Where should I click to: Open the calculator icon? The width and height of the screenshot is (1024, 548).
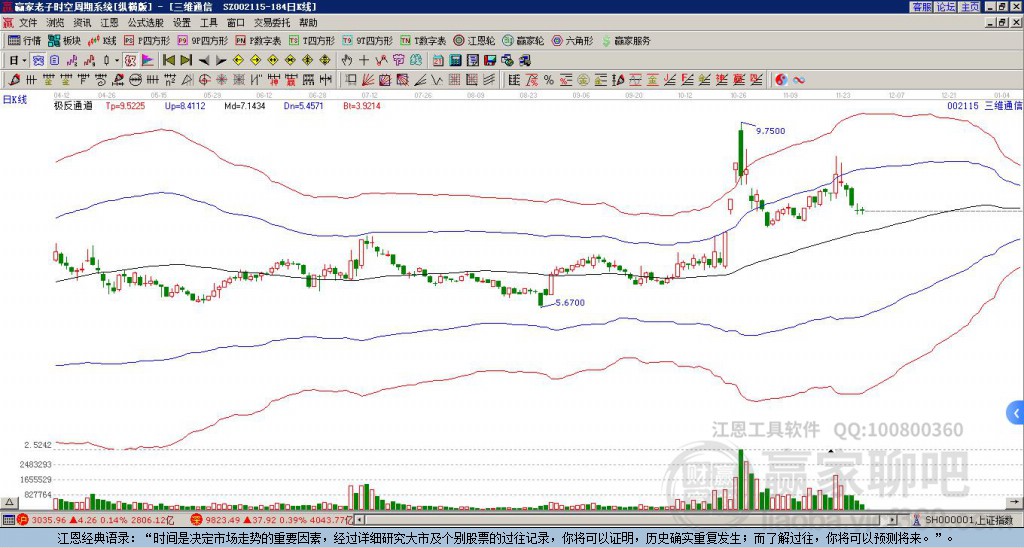pyautogui.click(x=455, y=61)
